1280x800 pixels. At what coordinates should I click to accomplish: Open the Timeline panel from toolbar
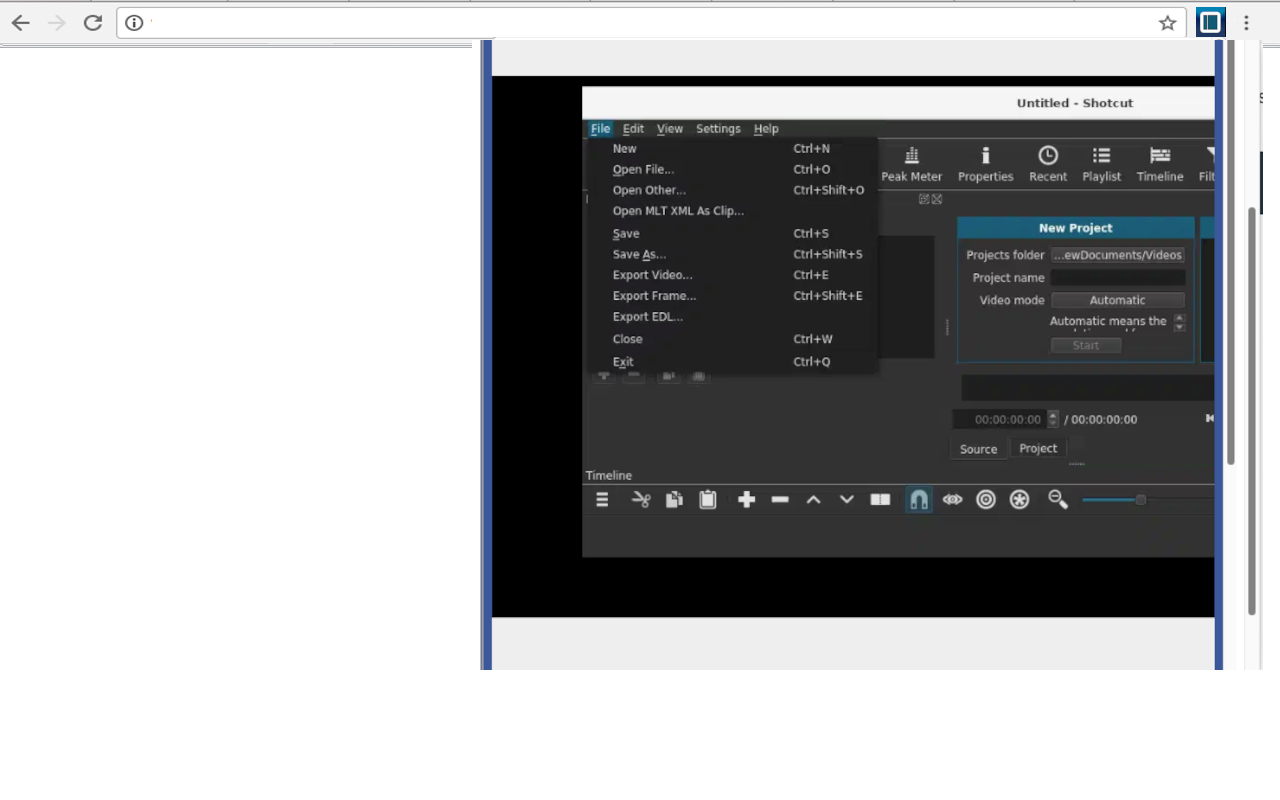pos(1160,165)
